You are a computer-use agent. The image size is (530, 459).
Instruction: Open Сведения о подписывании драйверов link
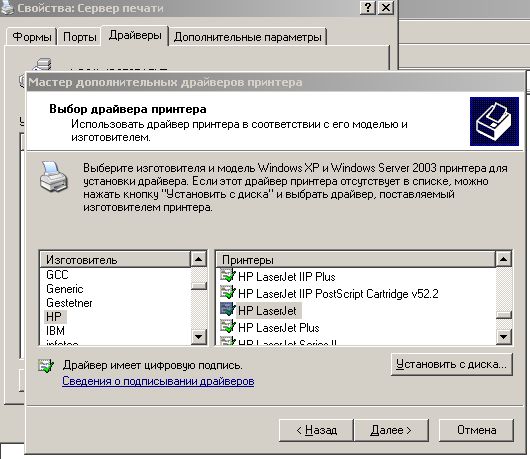pos(158,381)
